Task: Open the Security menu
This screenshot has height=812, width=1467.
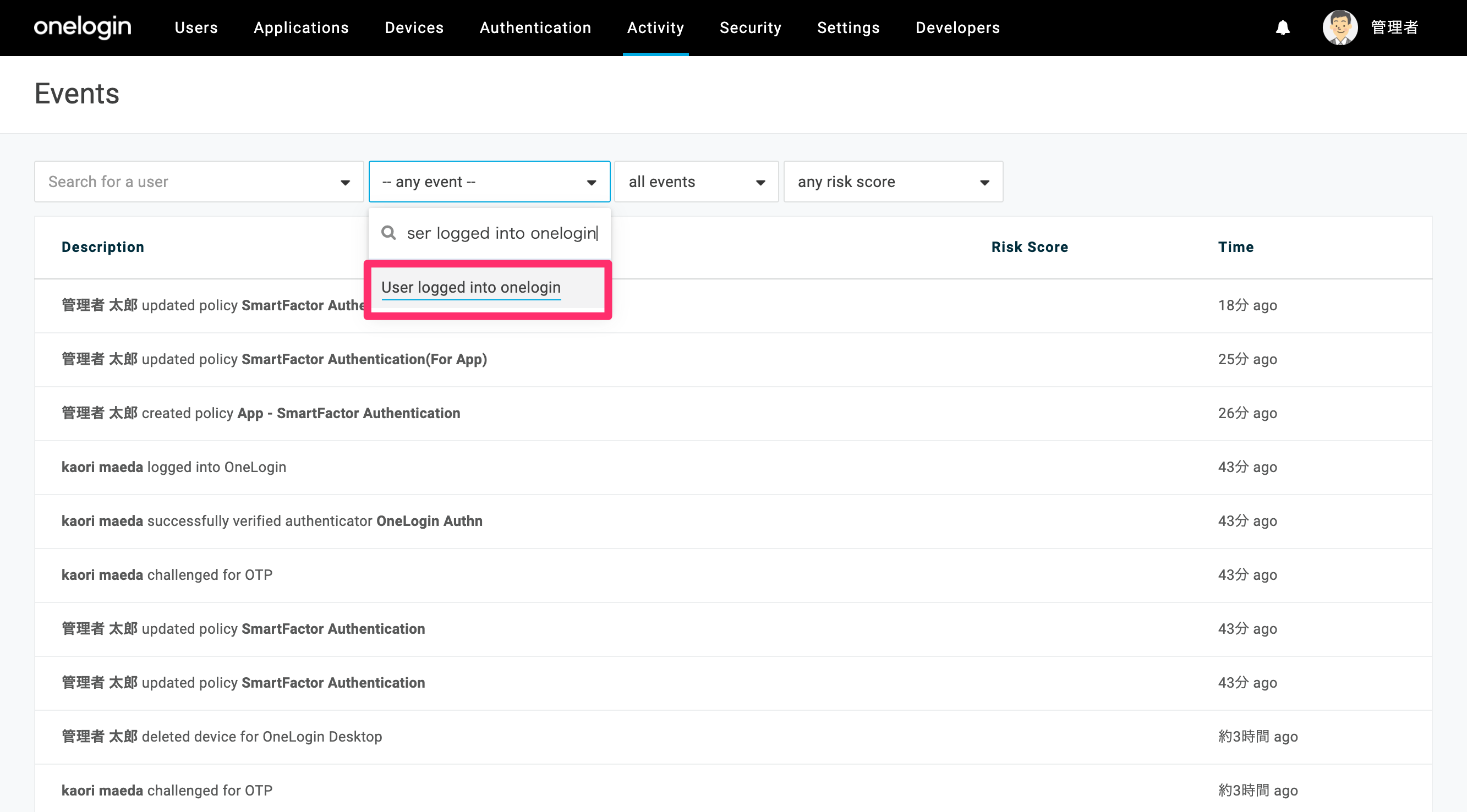Action: 751,28
